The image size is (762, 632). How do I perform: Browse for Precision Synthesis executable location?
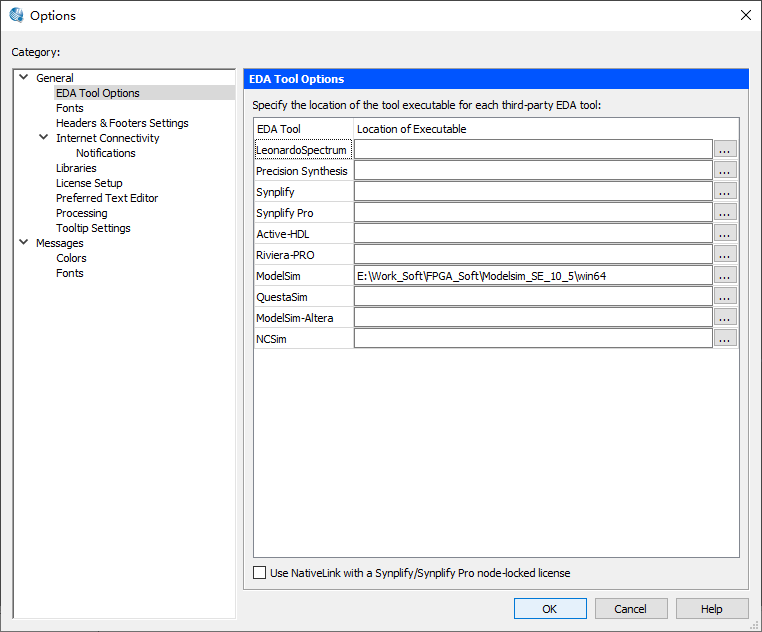tap(725, 171)
